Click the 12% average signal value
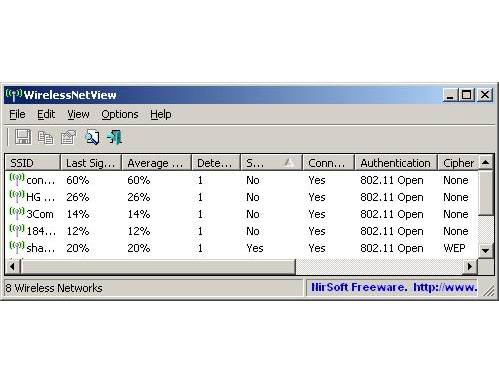This screenshot has height=384, width=499. pyautogui.click(x=139, y=231)
